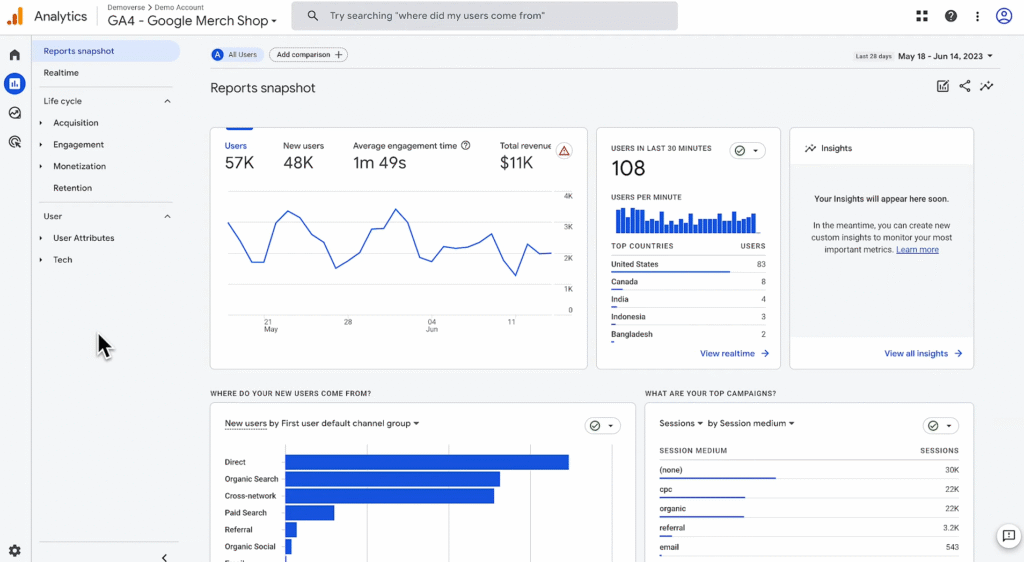The width and height of the screenshot is (1024, 562).
Task: Click the United States row in Top Countries
Action: pyautogui.click(x=688, y=264)
